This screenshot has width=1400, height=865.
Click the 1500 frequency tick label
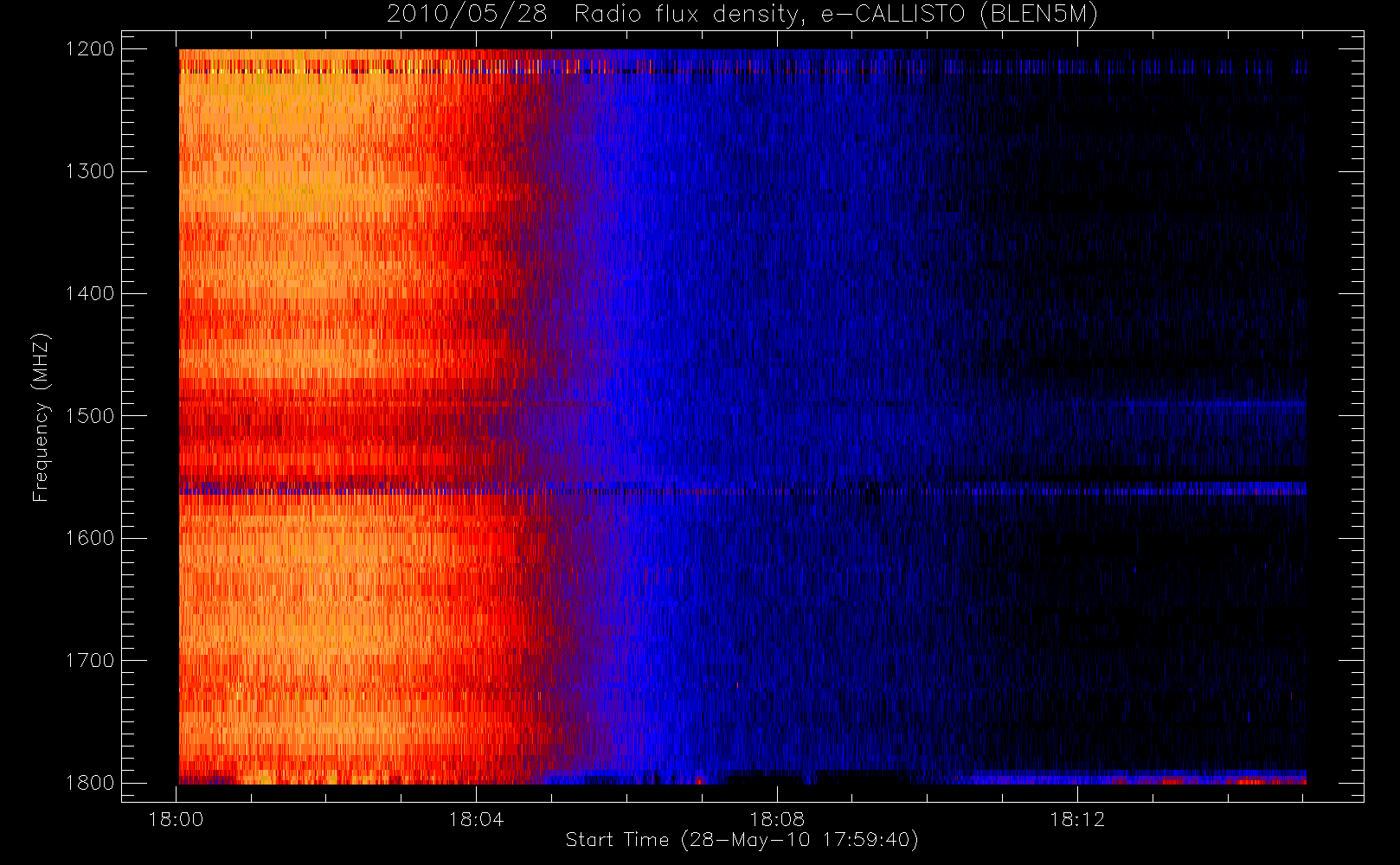(x=90, y=416)
